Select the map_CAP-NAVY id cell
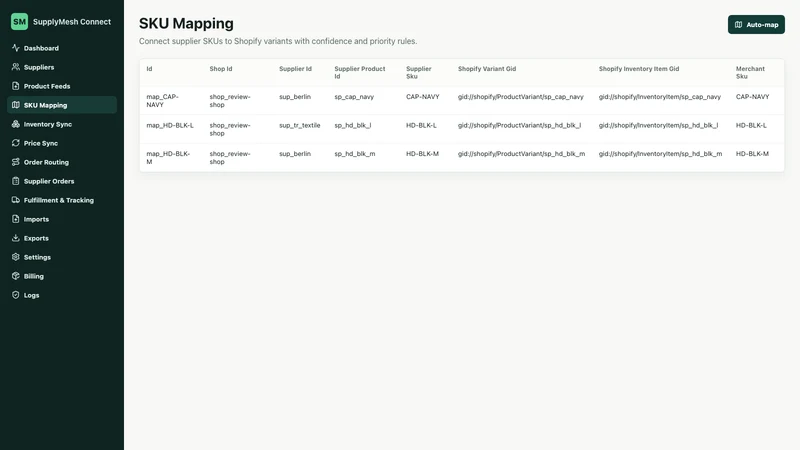800x450 pixels. coord(162,101)
